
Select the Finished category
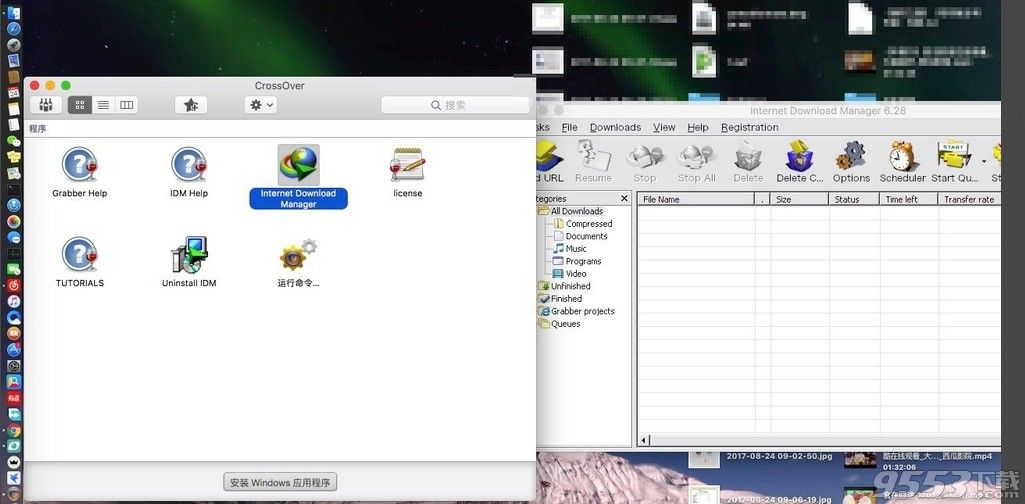pyautogui.click(x=566, y=298)
